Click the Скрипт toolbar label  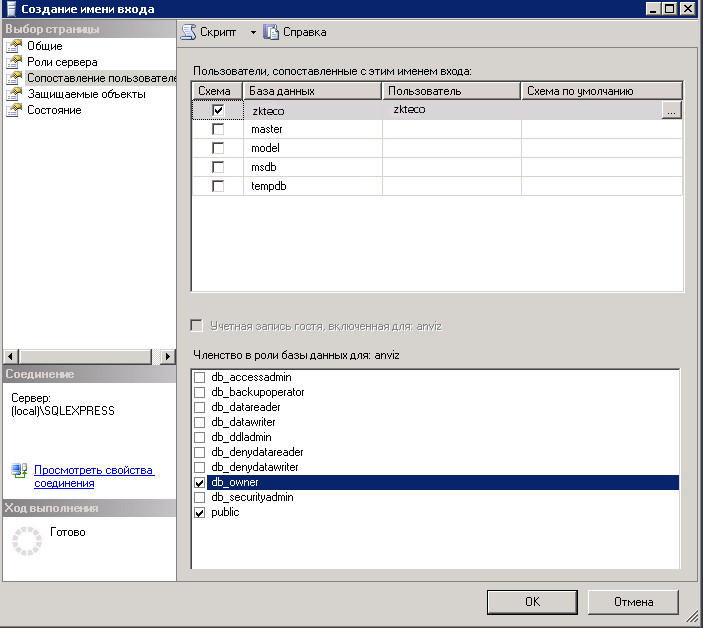pyautogui.click(x=218, y=32)
